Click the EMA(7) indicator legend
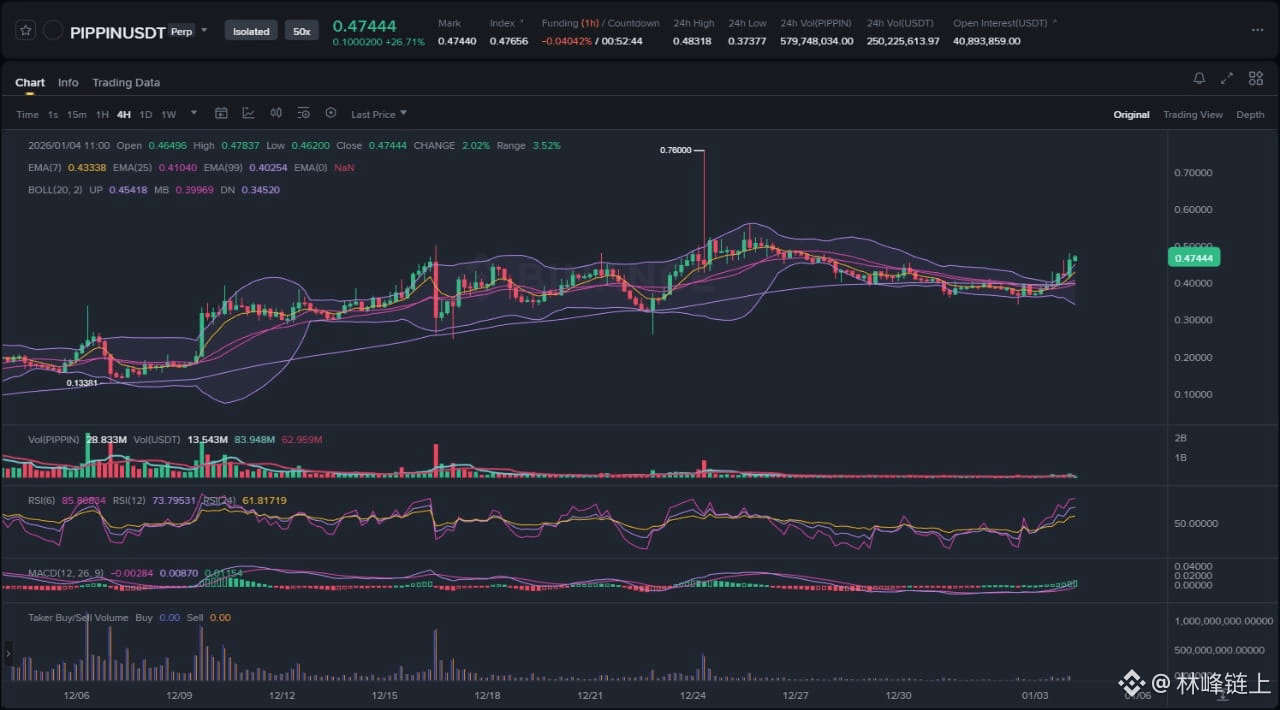The width and height of the screenshot is (1280, 710). click(x=43, y=167)
